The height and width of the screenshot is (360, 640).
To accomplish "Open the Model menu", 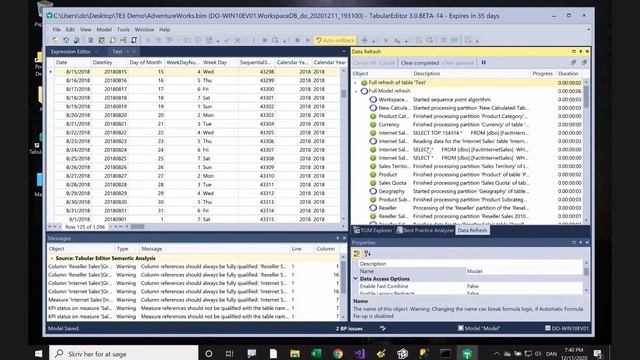I will tap(104, 29).
